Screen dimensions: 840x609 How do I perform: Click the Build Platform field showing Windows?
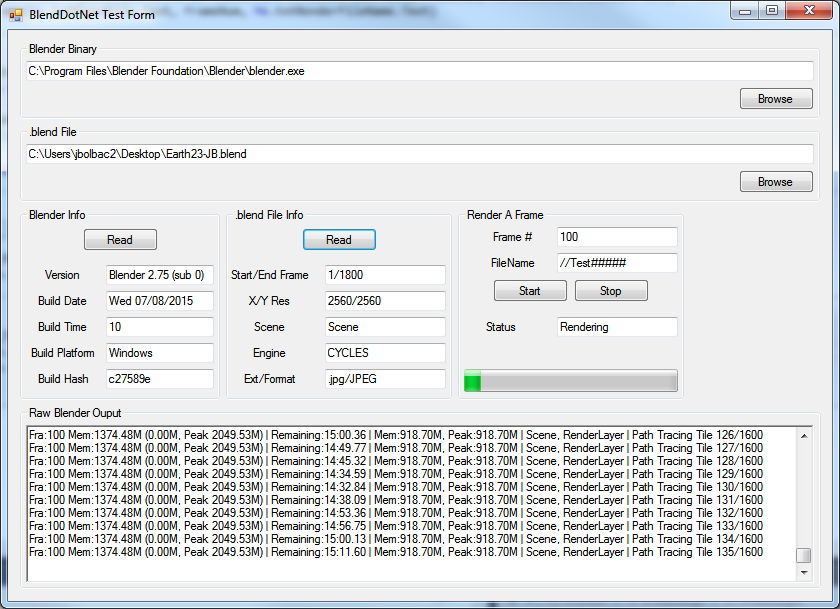pos(160,352)
